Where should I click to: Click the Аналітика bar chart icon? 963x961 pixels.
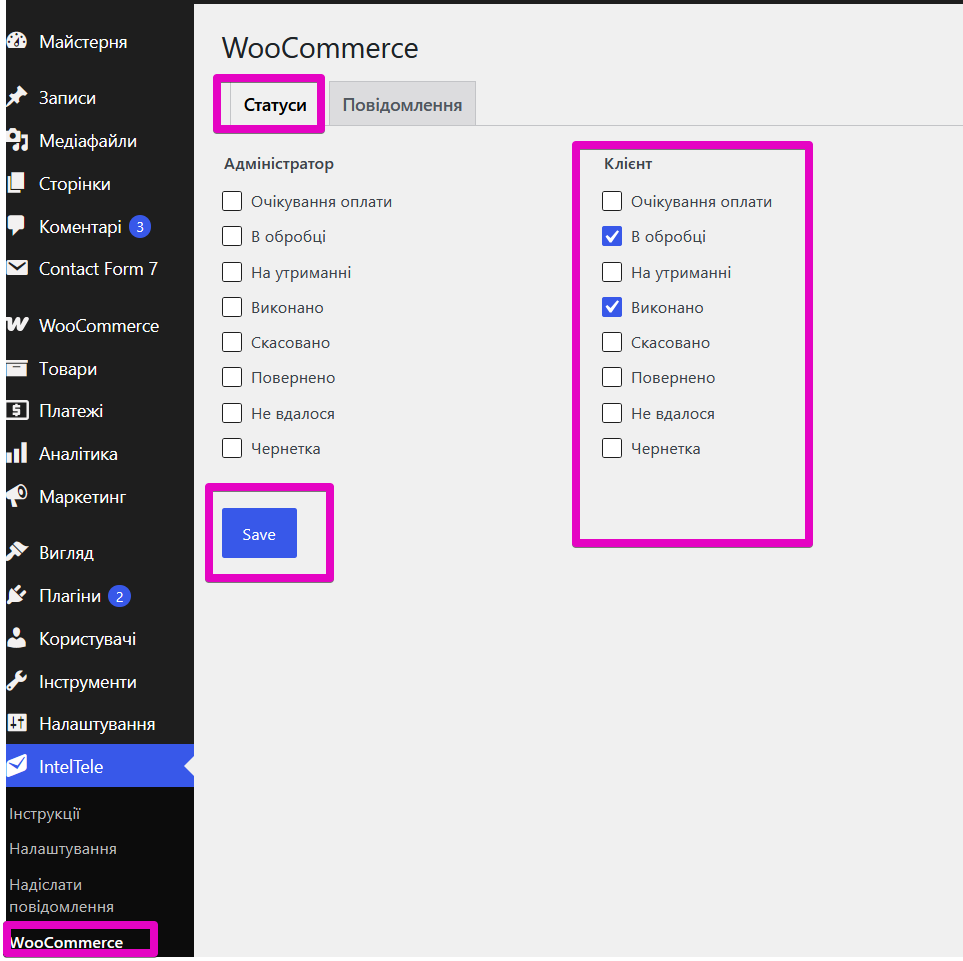[x=17, y=453]
